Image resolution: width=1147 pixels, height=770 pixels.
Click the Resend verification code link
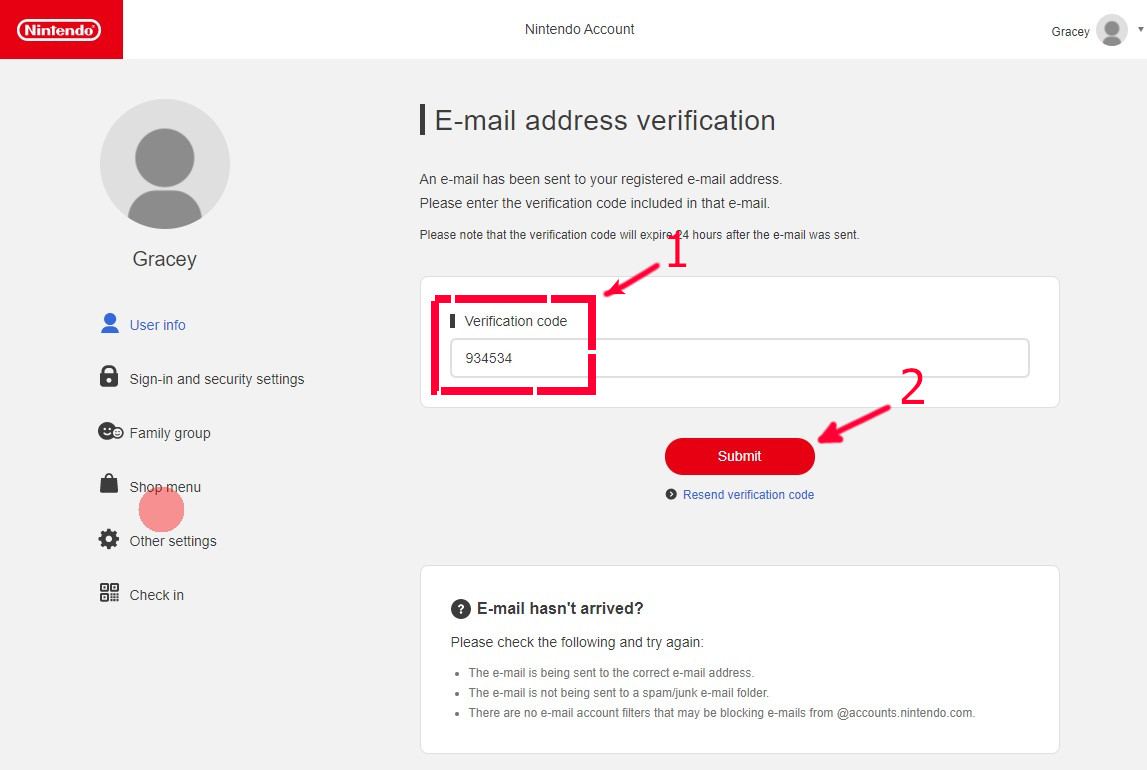pos(750,494)
